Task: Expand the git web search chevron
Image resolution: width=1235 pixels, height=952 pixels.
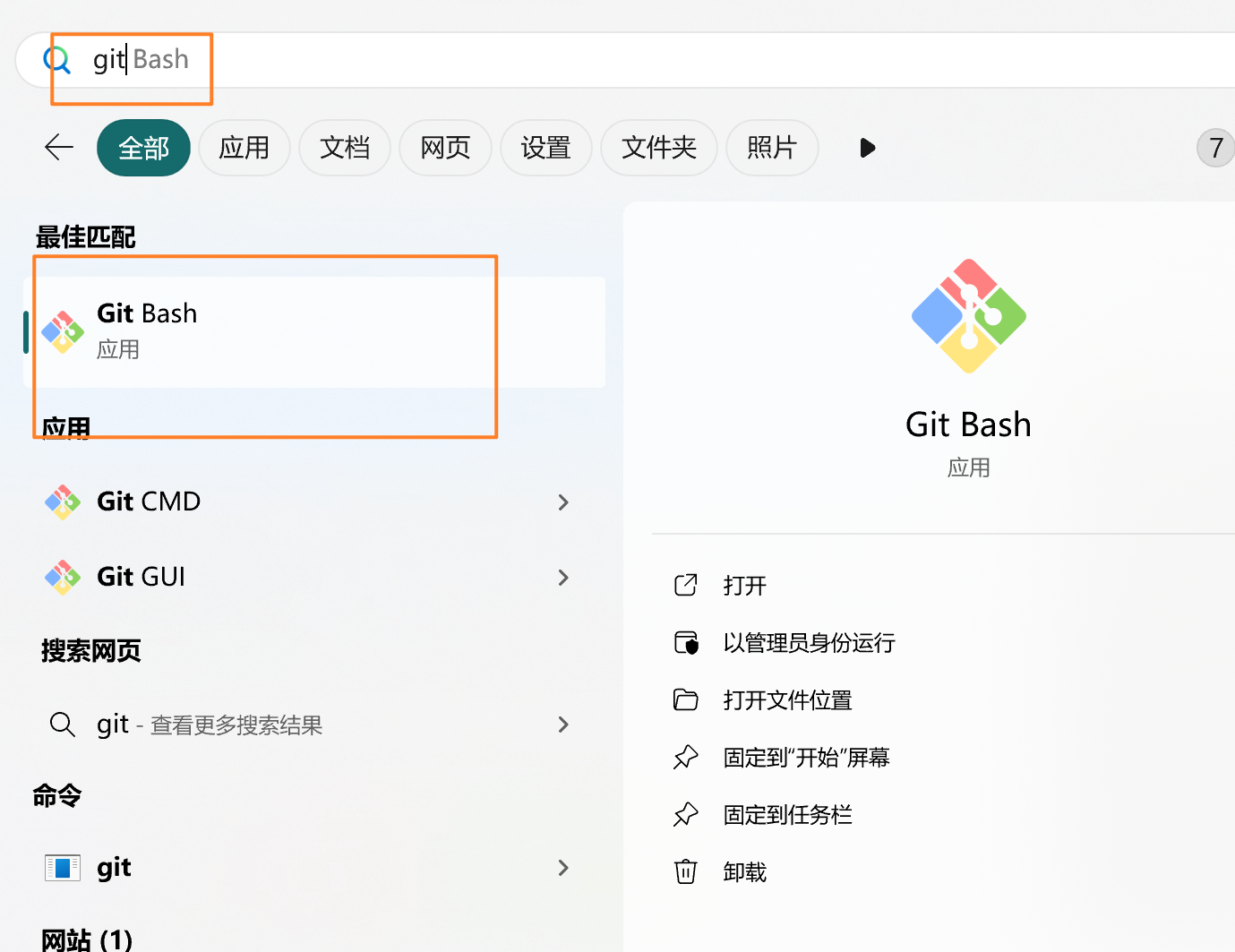Action: (563, 725)
